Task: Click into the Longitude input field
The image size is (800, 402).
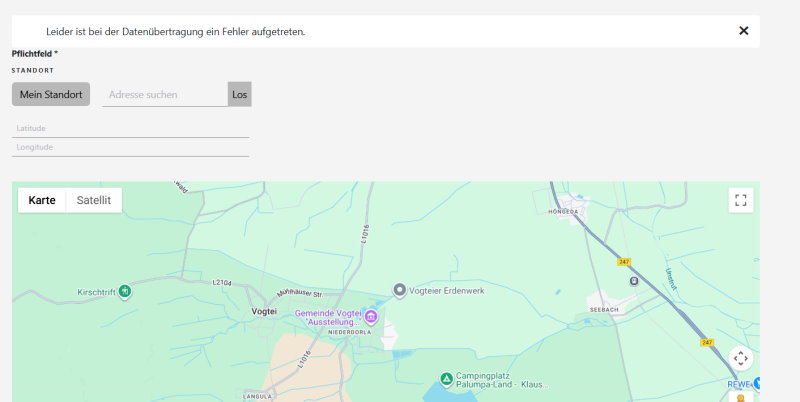Action: click(130, 147)
